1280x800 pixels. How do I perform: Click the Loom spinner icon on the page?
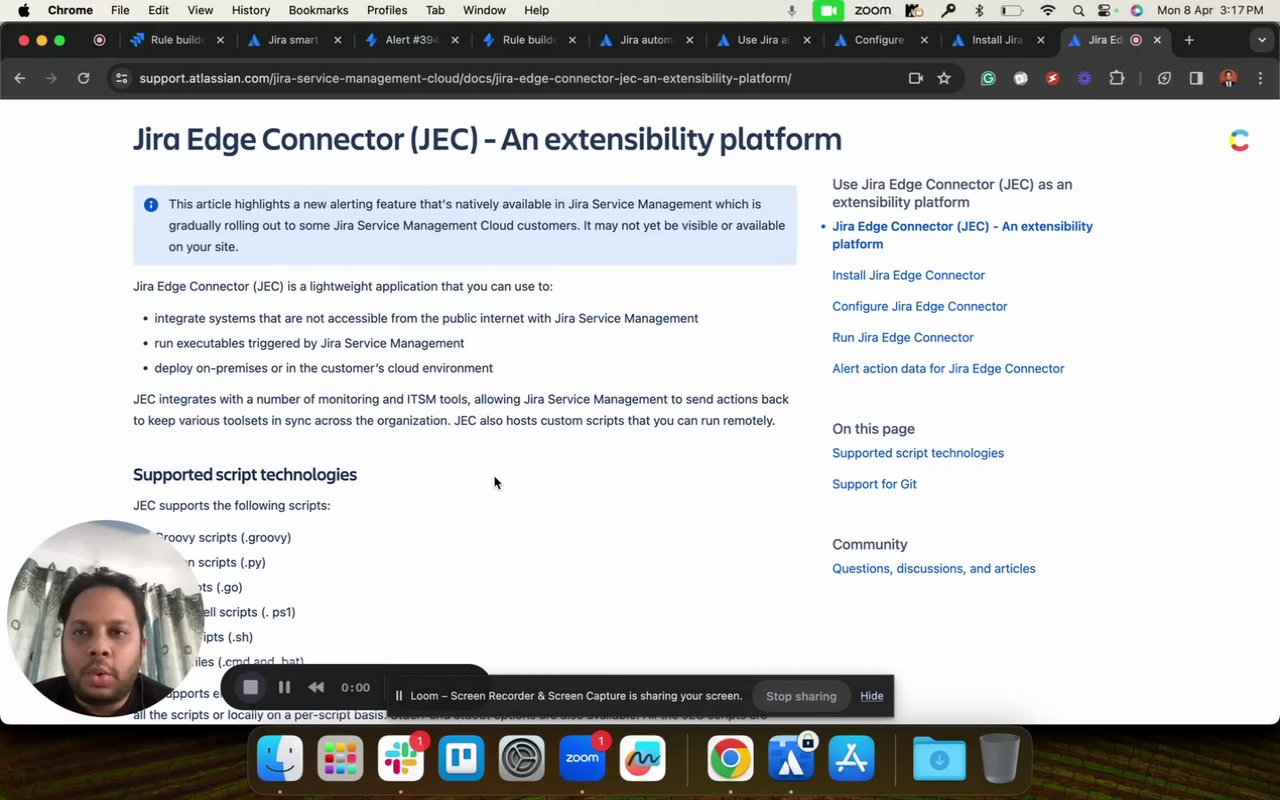(x=1239, y=141)
